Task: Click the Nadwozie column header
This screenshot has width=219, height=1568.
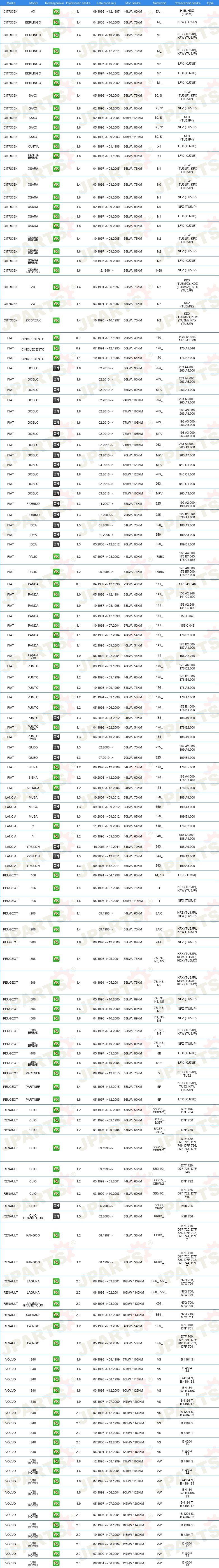Action: click(x=159, y=3)
